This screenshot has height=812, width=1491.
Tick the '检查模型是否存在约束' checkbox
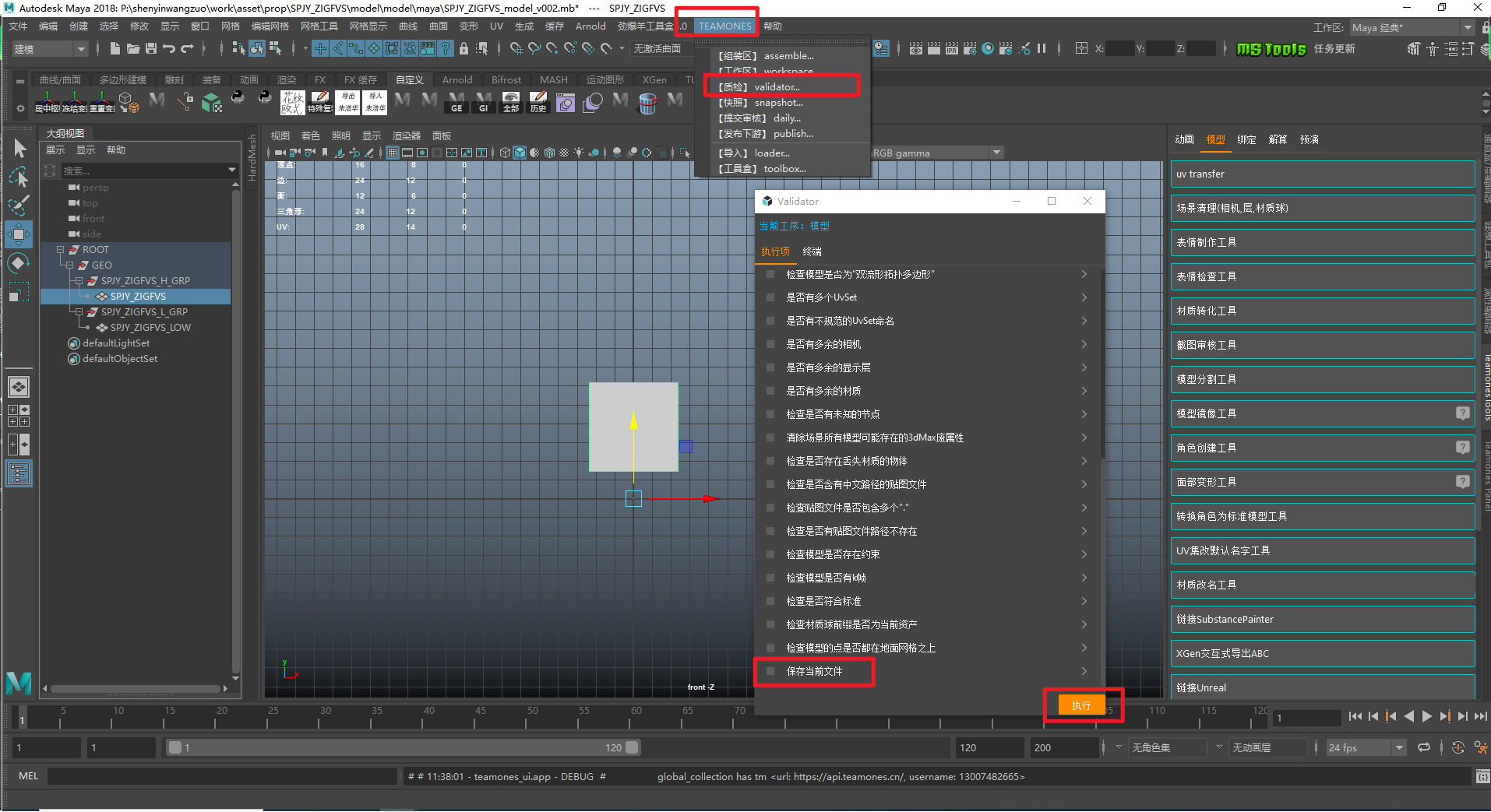click(770, 554)
